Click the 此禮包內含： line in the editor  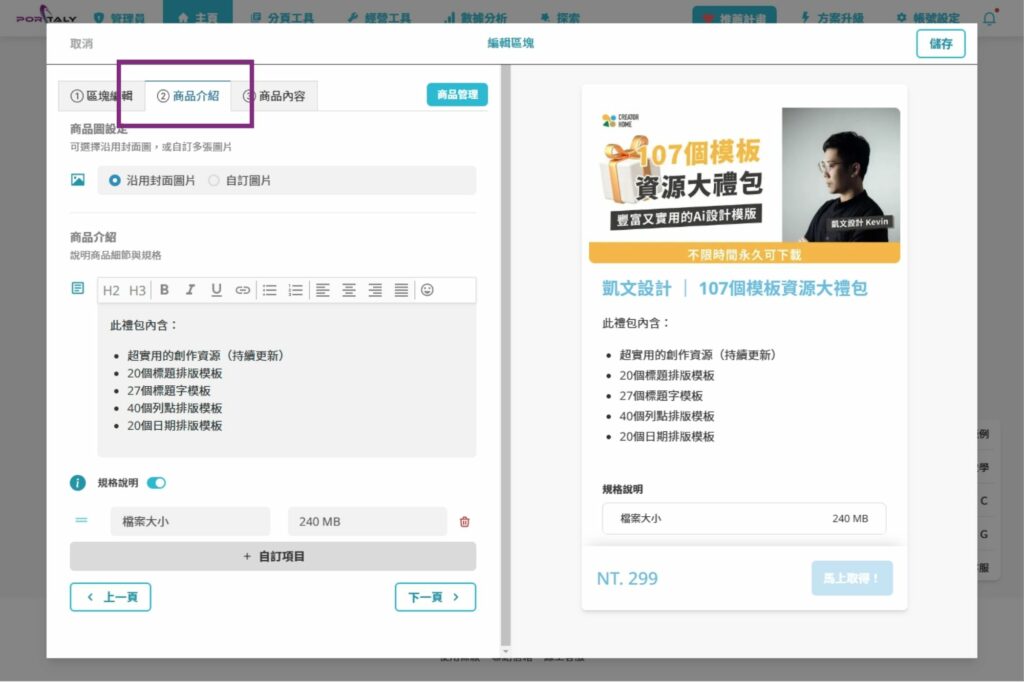click(144, 325)
